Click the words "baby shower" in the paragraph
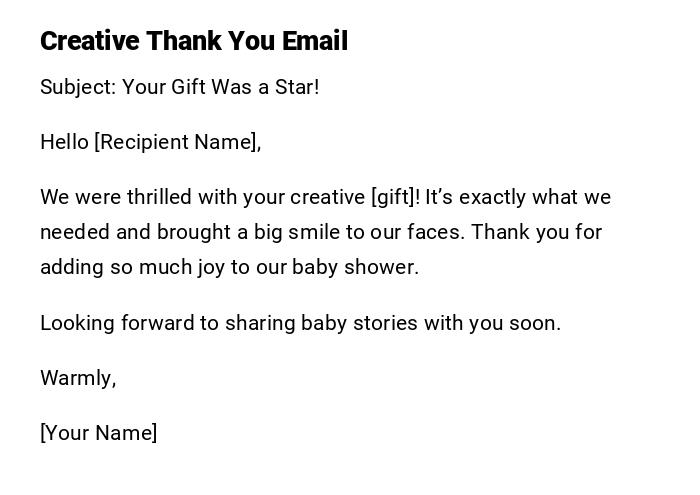This screenshot has height=495, width=700. coord(354,267)
